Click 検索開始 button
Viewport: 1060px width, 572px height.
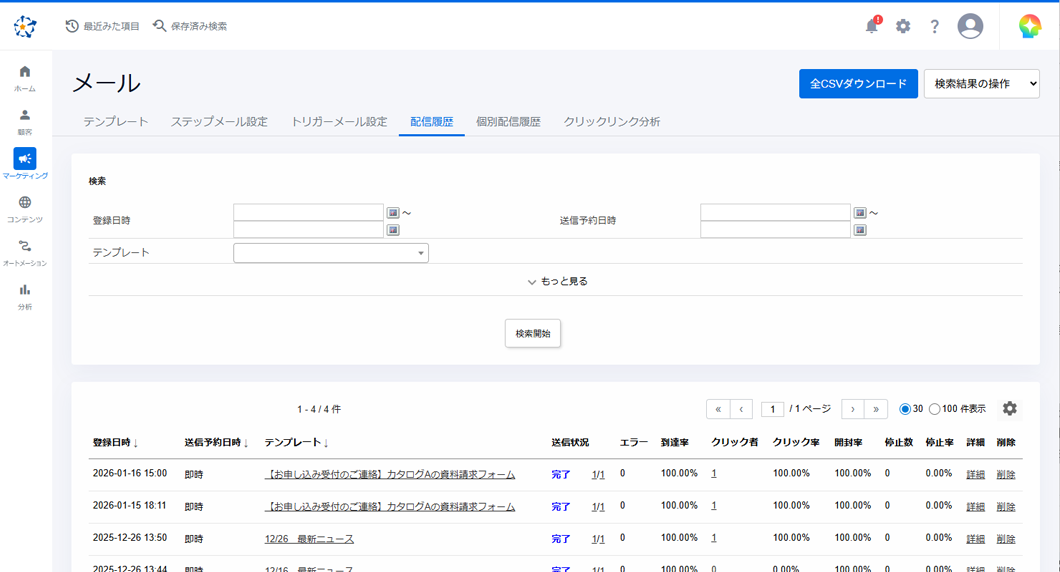(533, 333)
